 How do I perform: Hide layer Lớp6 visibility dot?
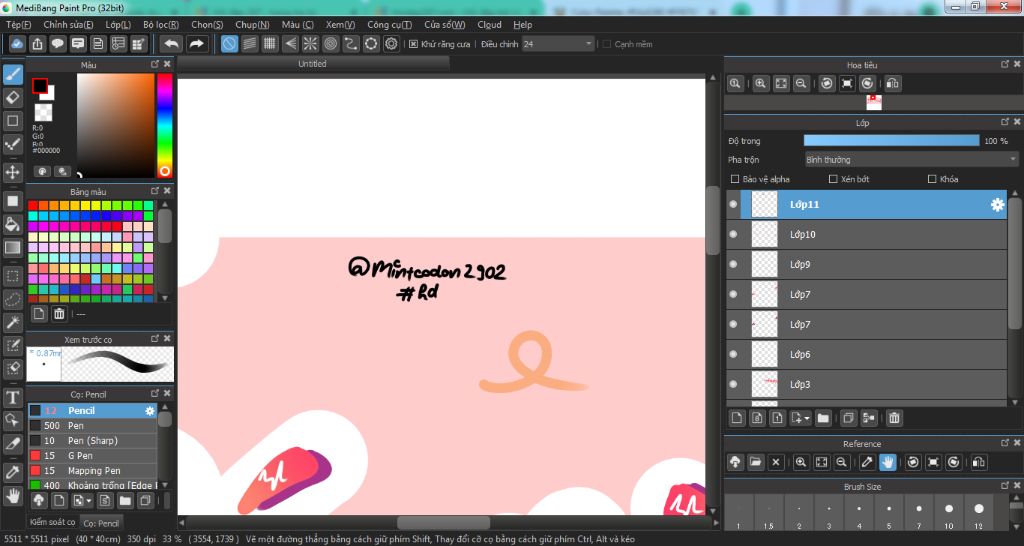733,354
